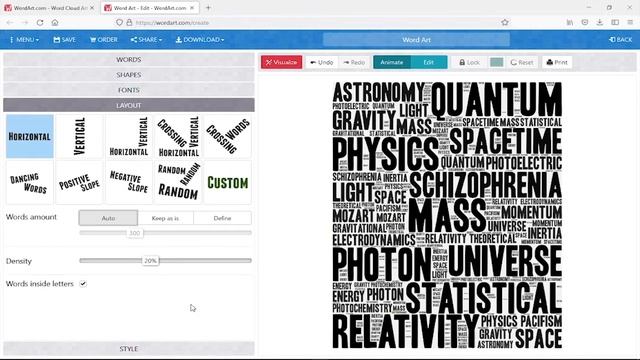The width and height of the screenshot is (640, 360).
Task: Click the Print button
Action: point(557,62)
